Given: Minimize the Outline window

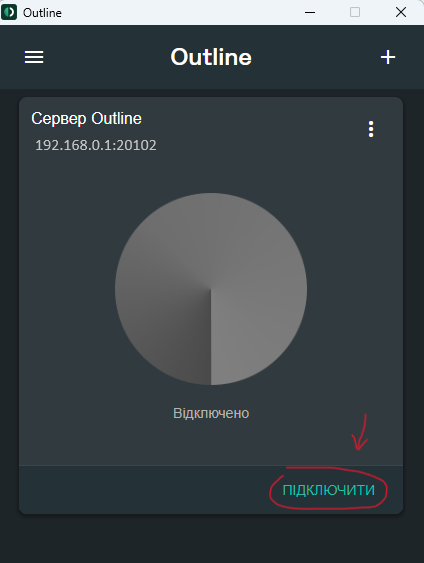Looking at the screenshot, I should click(x=310, y=12).
